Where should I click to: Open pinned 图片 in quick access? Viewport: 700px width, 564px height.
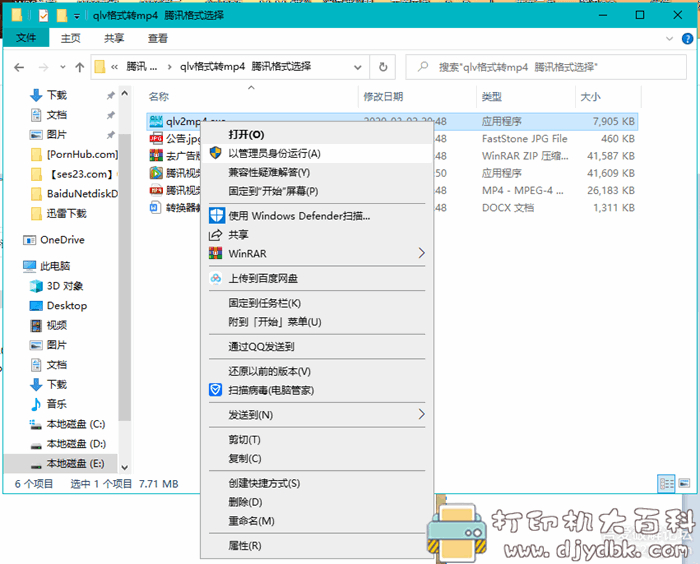(57, 134)
